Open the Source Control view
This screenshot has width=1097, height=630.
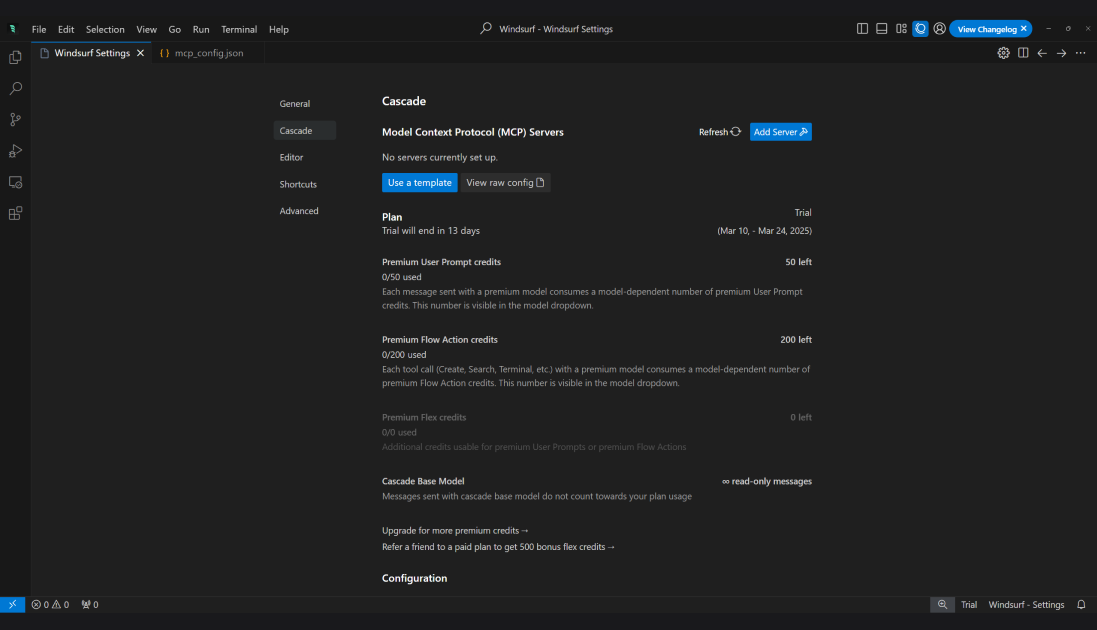tap(15, 120)
